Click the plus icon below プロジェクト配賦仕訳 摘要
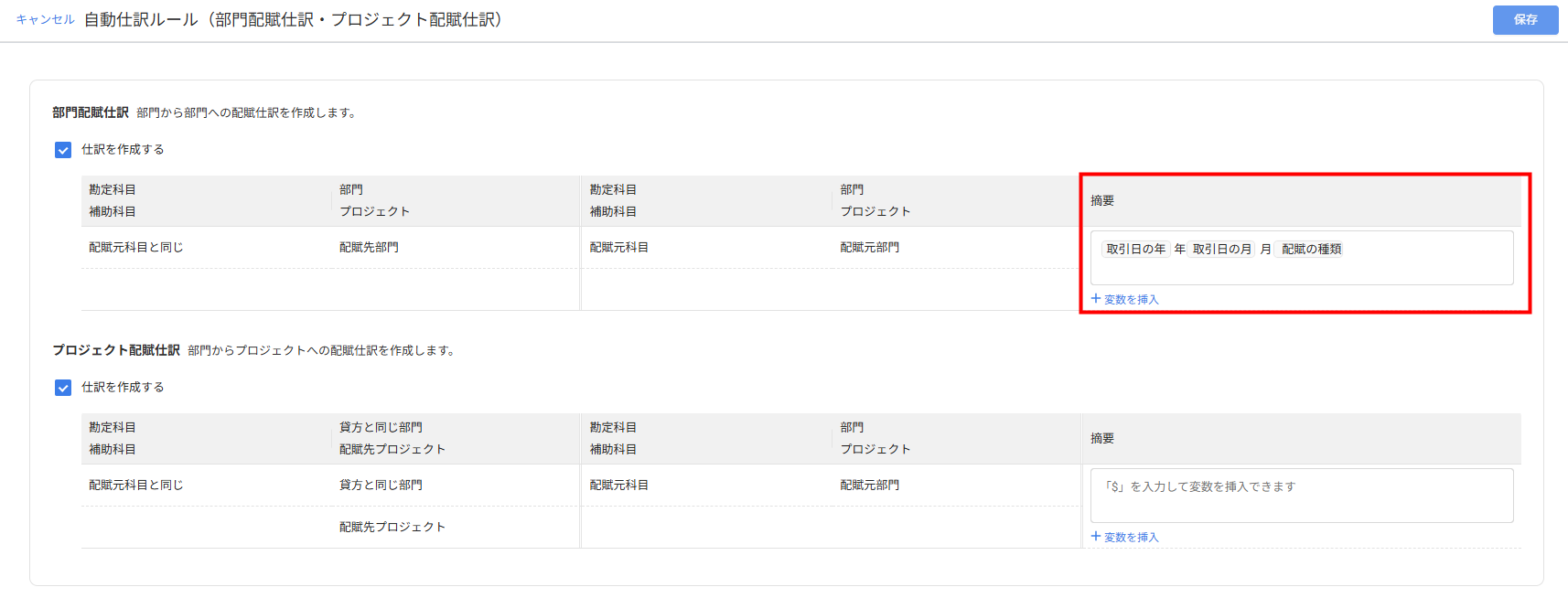Screen dimensions: 1568x598 [x=1096, y=537]
